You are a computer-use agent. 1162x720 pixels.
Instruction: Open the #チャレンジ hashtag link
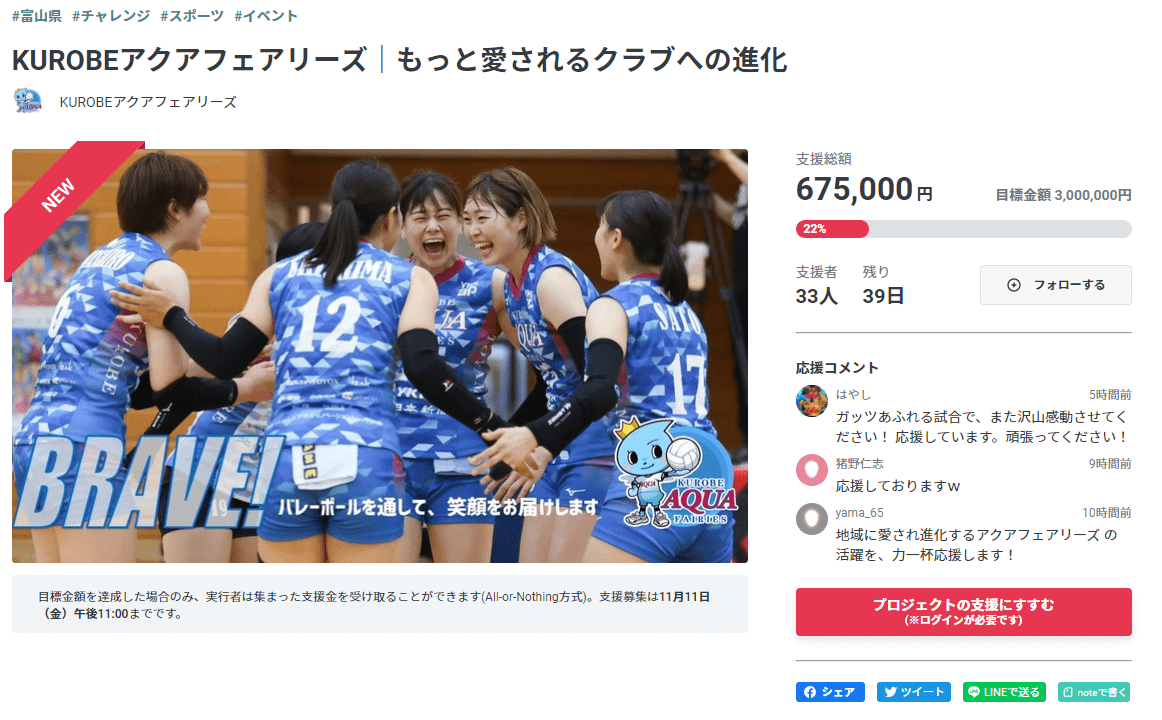coord(111,16)
